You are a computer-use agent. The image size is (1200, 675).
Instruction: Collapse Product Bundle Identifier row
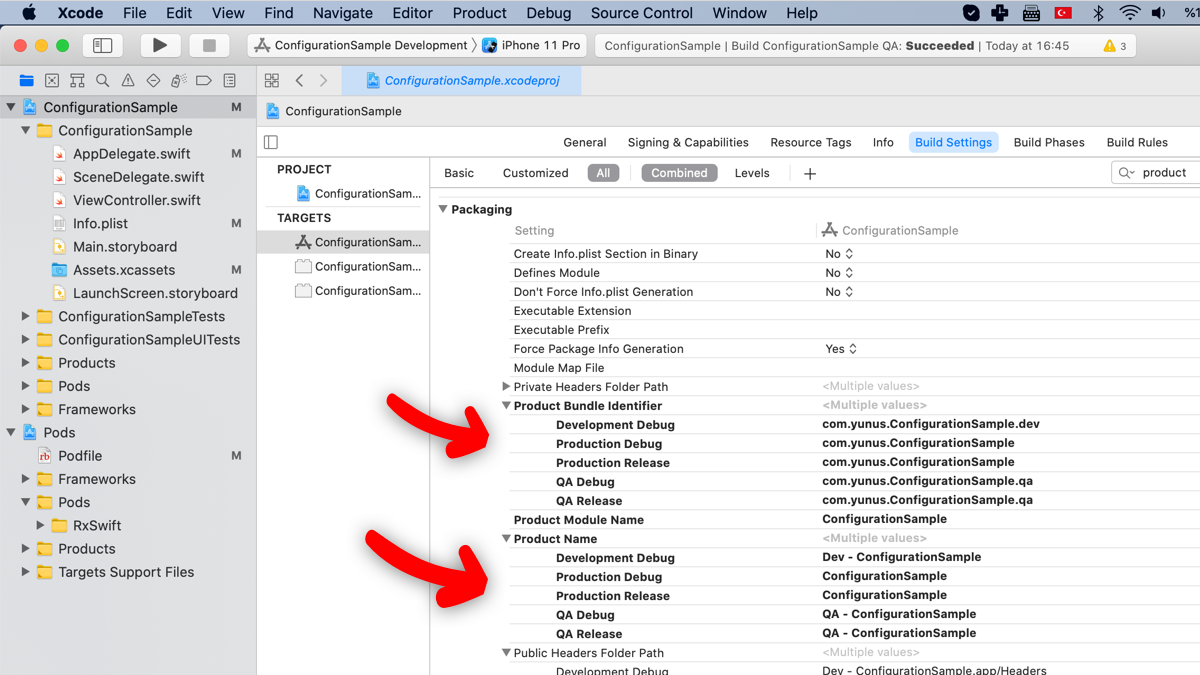506,406
